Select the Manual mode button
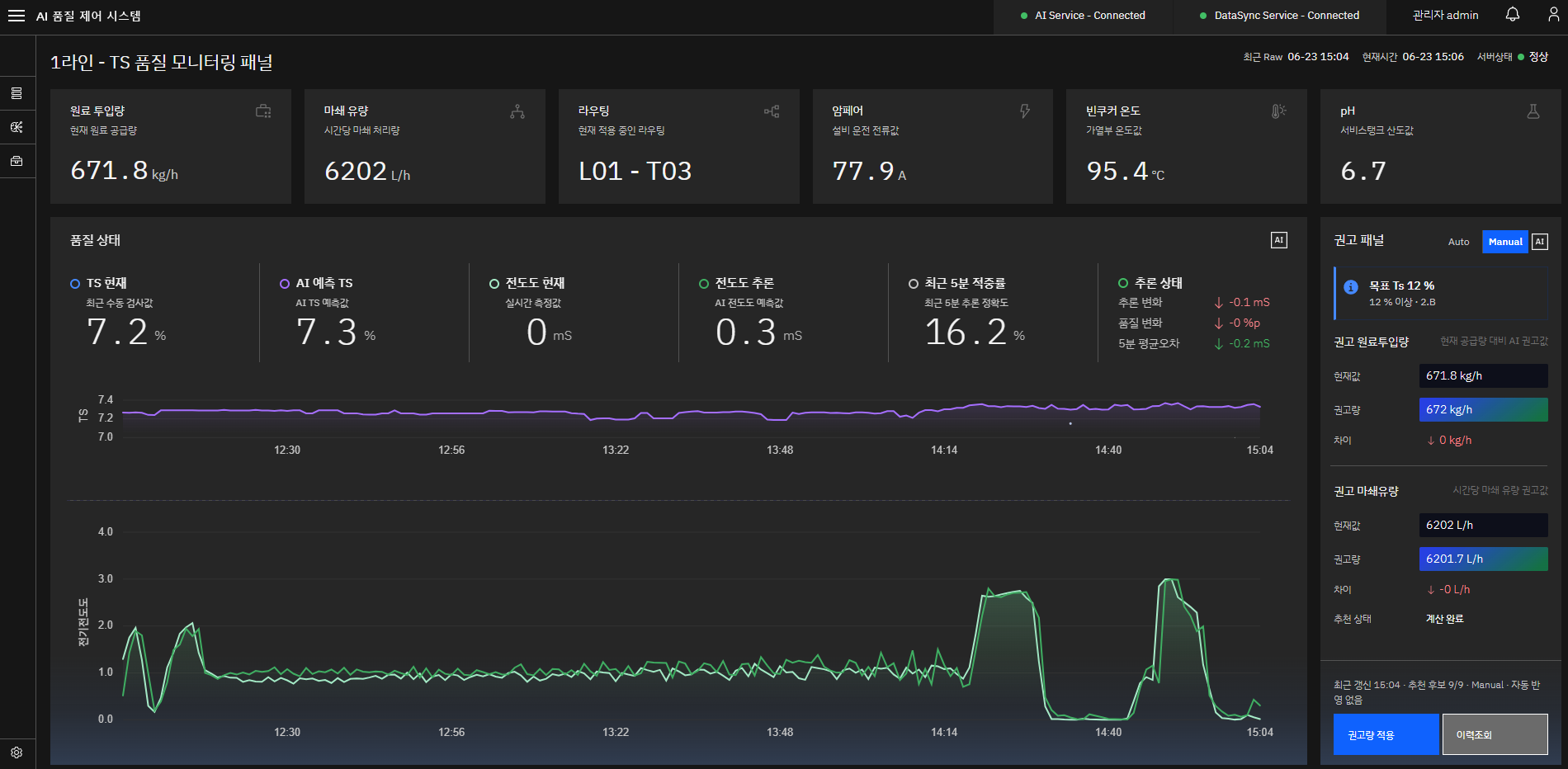The image size is (1568, 769). (x=1505, y=242)
